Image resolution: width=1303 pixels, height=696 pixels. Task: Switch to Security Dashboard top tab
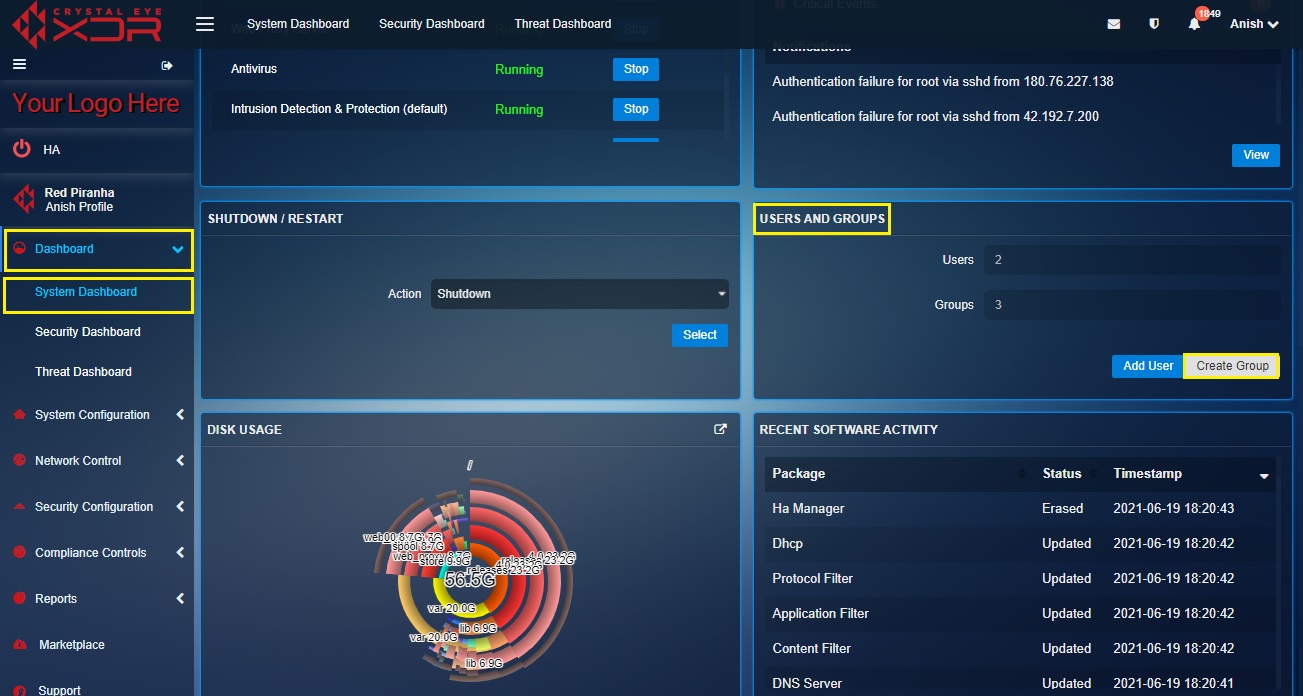coord(432,24)
